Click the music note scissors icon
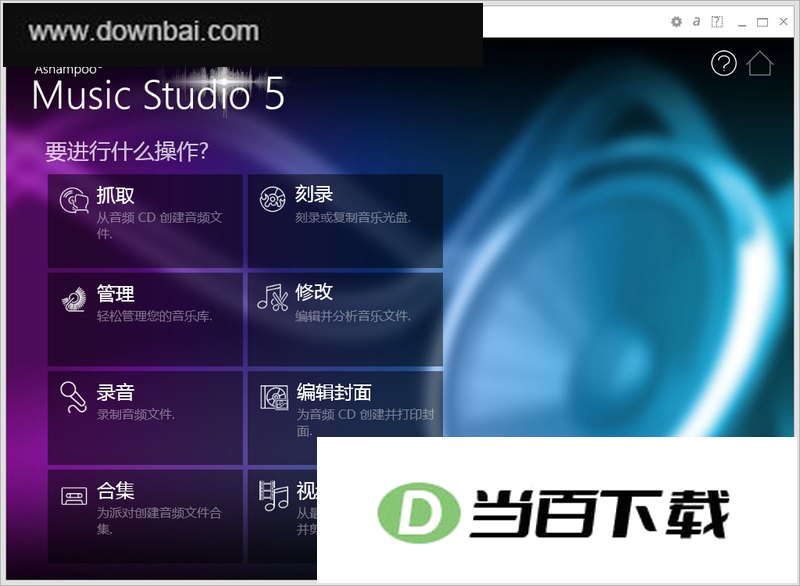 coord(272,297)
